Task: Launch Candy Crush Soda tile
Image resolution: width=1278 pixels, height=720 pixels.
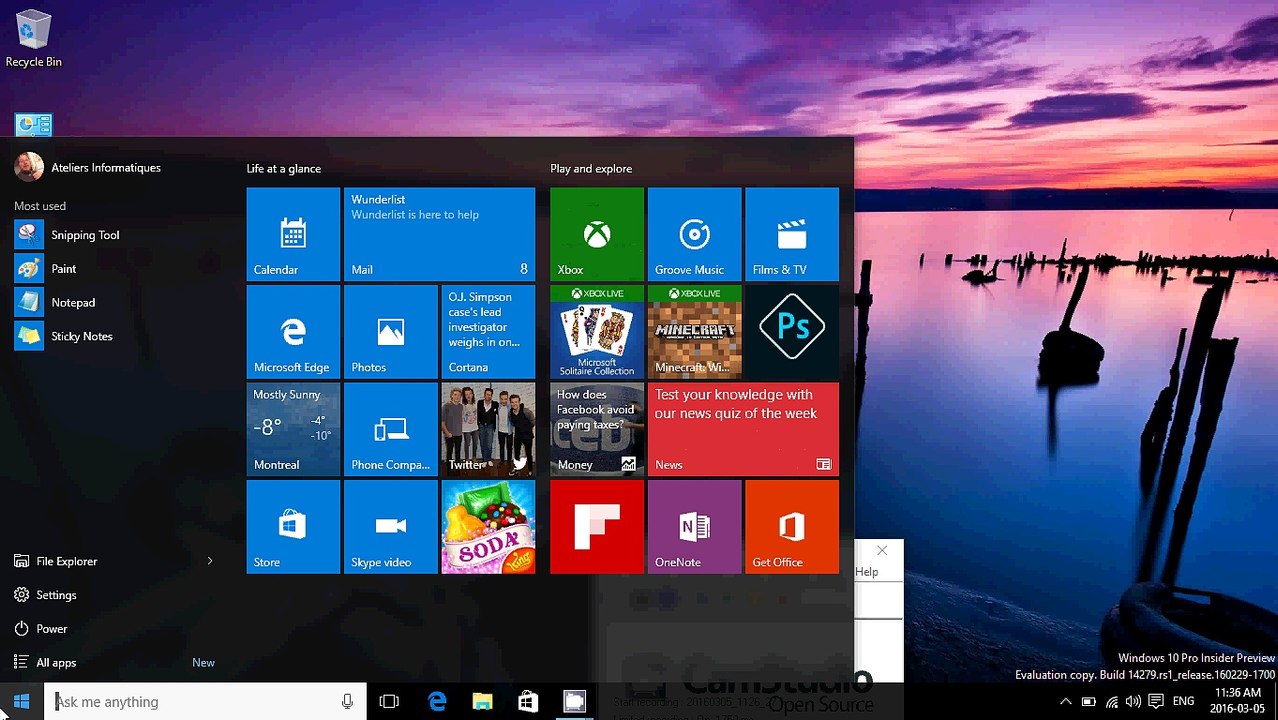Action: click(488, 527)
